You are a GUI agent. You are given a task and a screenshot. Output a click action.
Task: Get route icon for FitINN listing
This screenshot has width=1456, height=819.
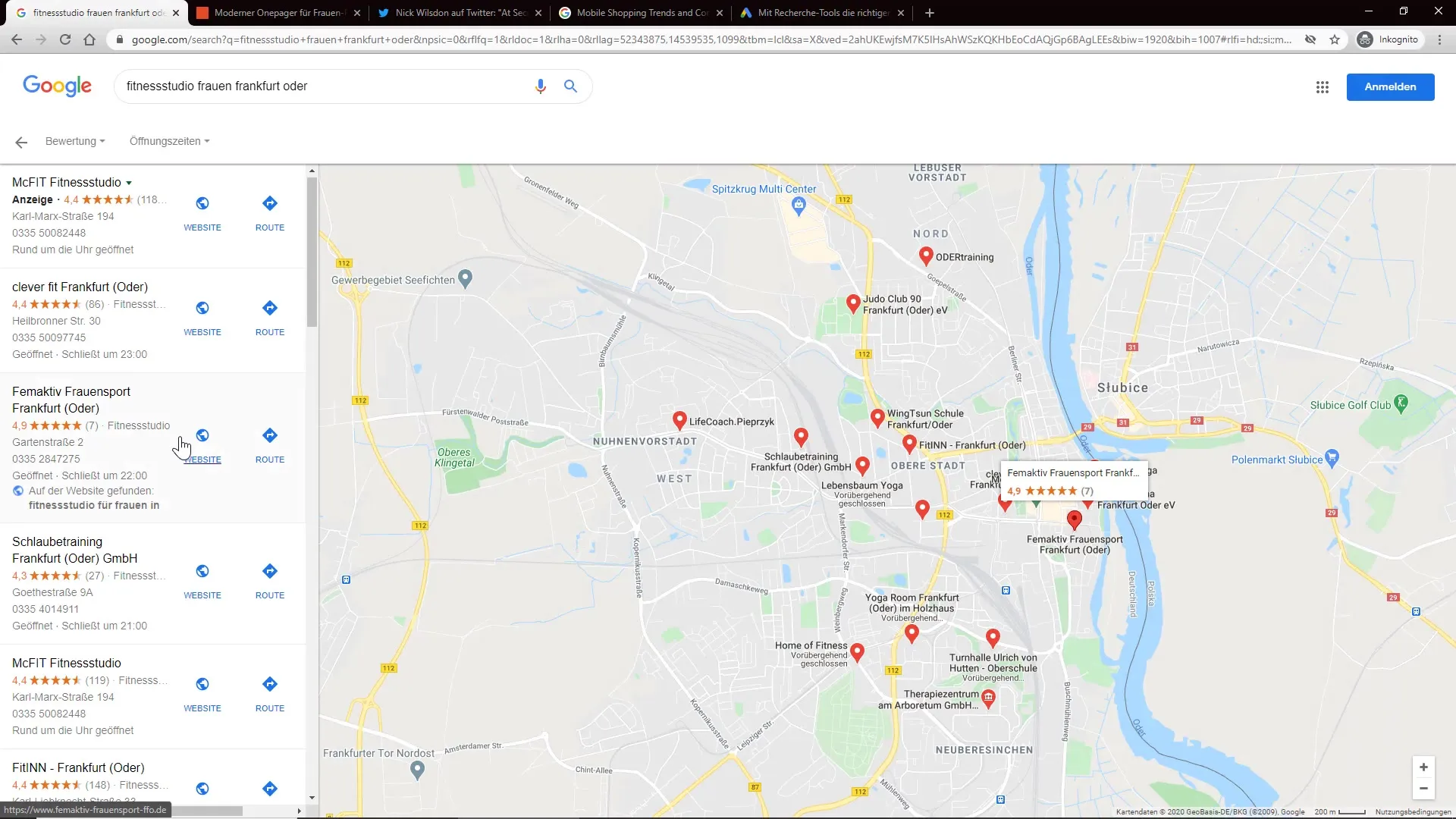tap(270, 789)
